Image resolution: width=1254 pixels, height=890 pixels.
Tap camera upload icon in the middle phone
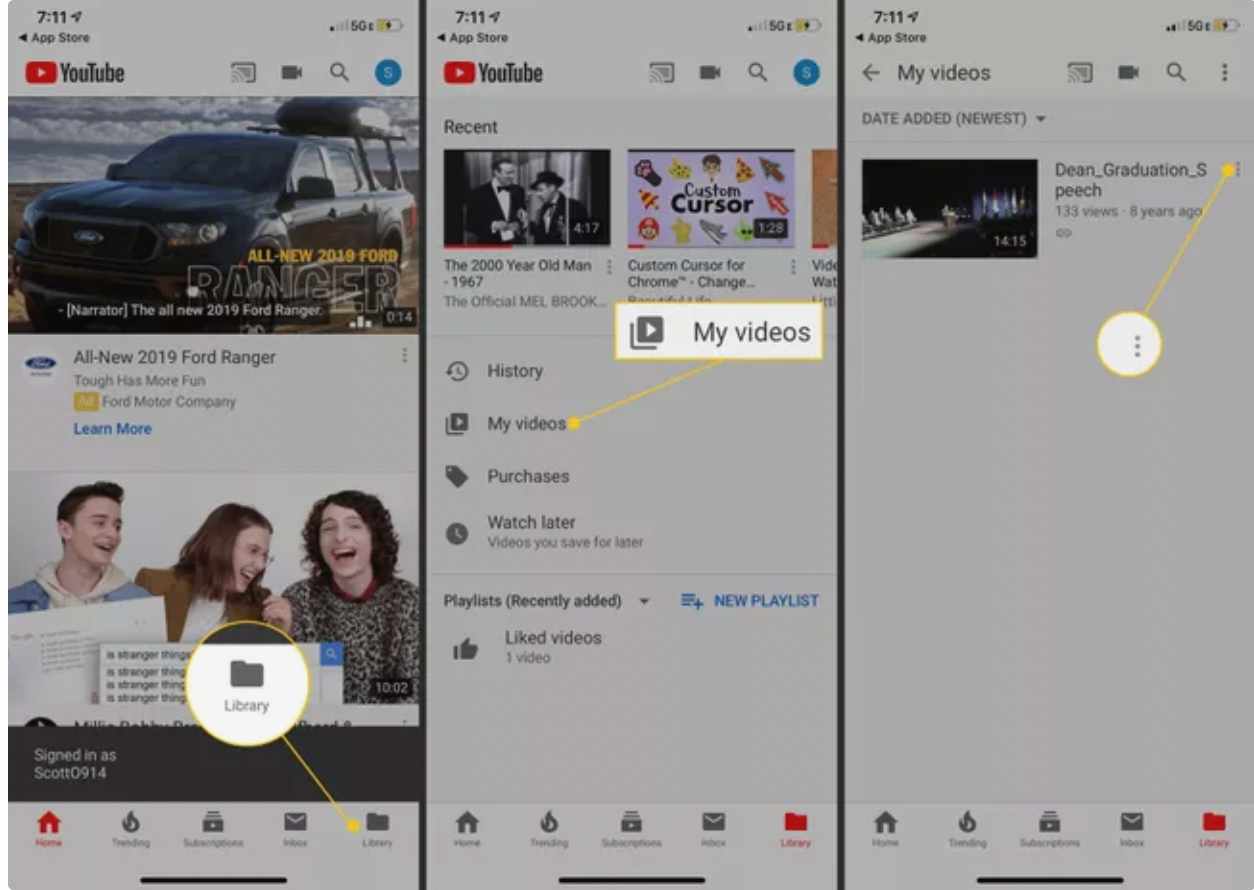[710, 72]
